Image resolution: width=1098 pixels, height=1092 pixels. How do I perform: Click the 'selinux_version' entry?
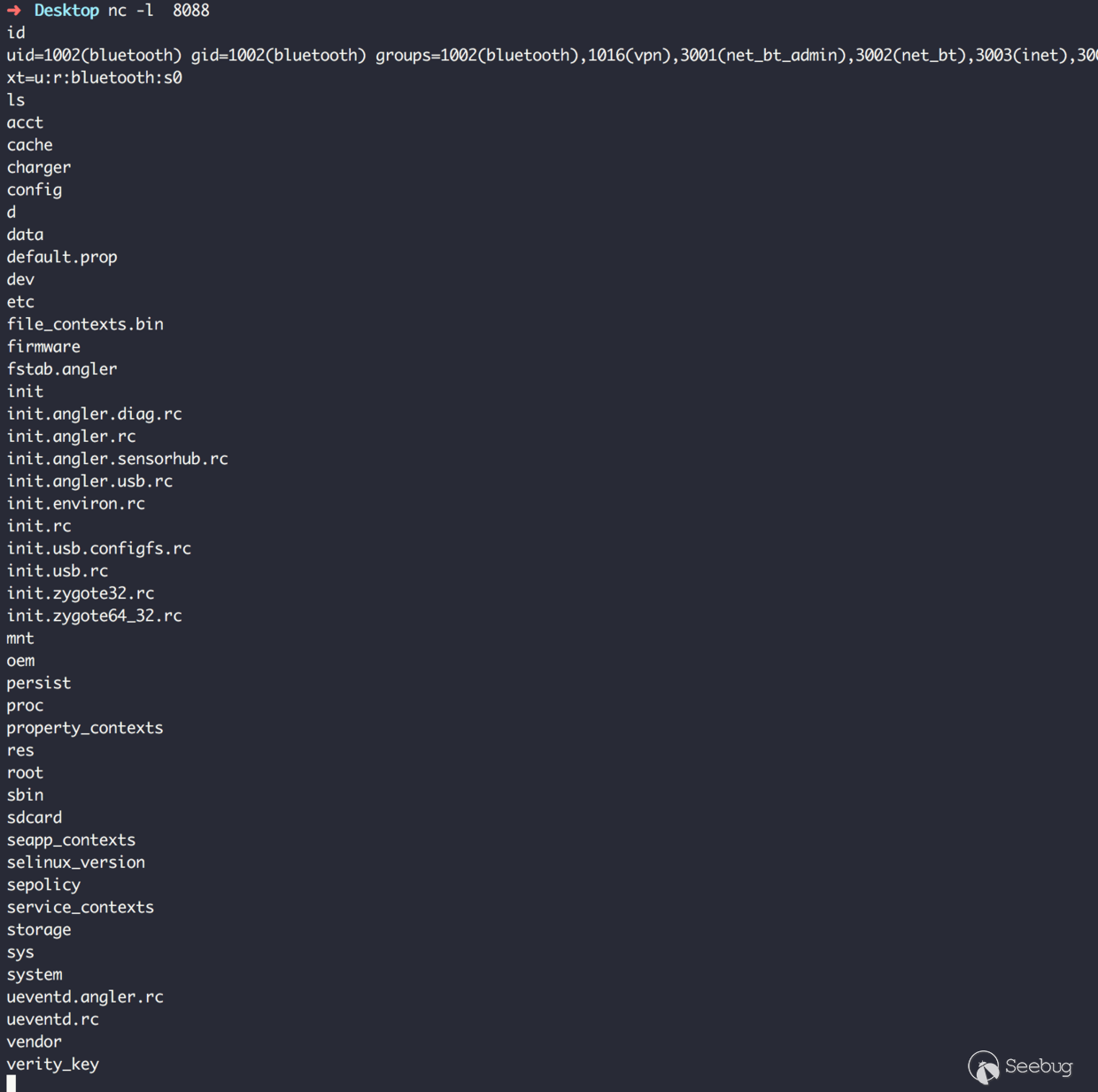pos(76,863)
